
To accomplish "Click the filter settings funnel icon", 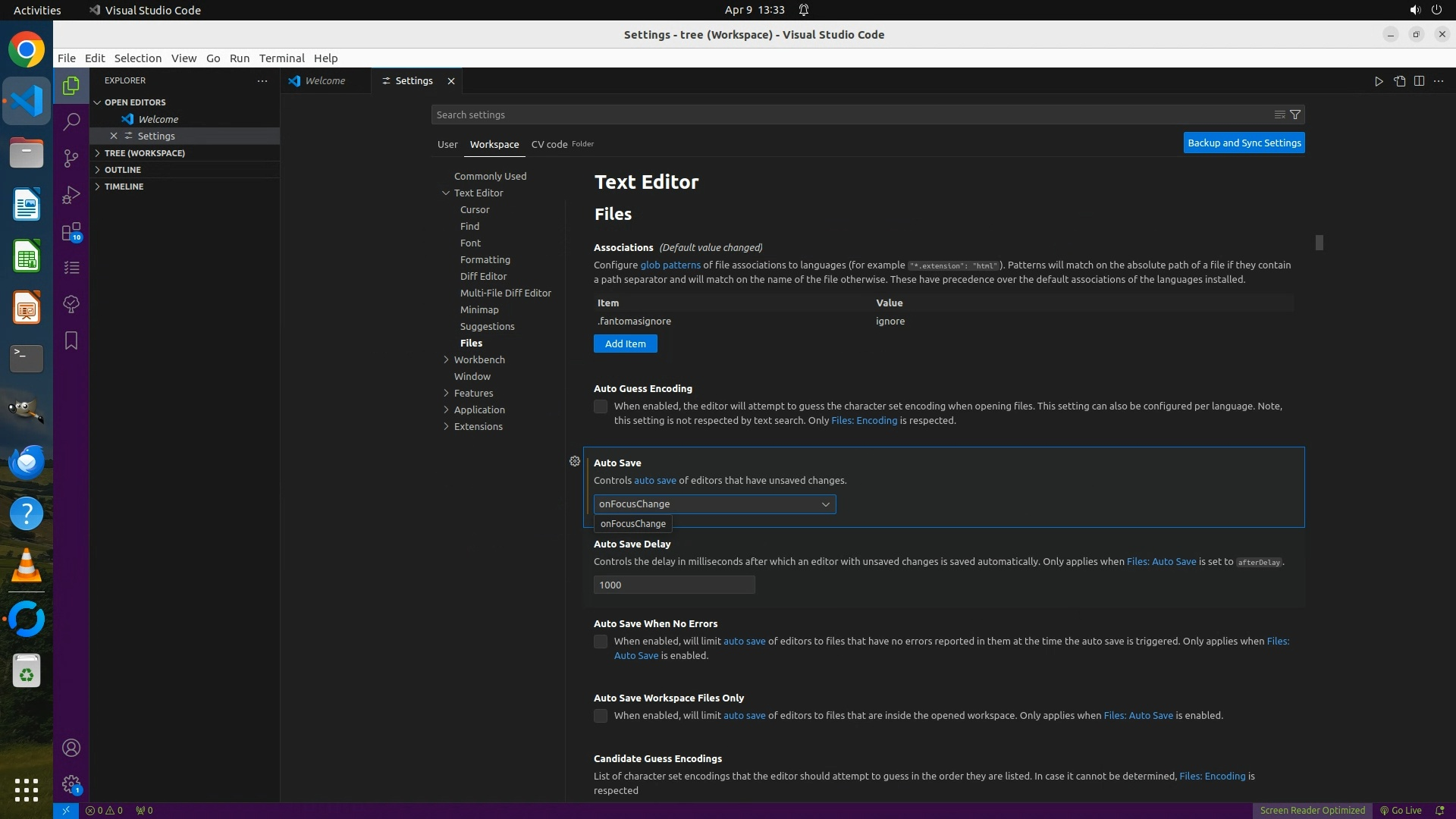I will 1295,115.
